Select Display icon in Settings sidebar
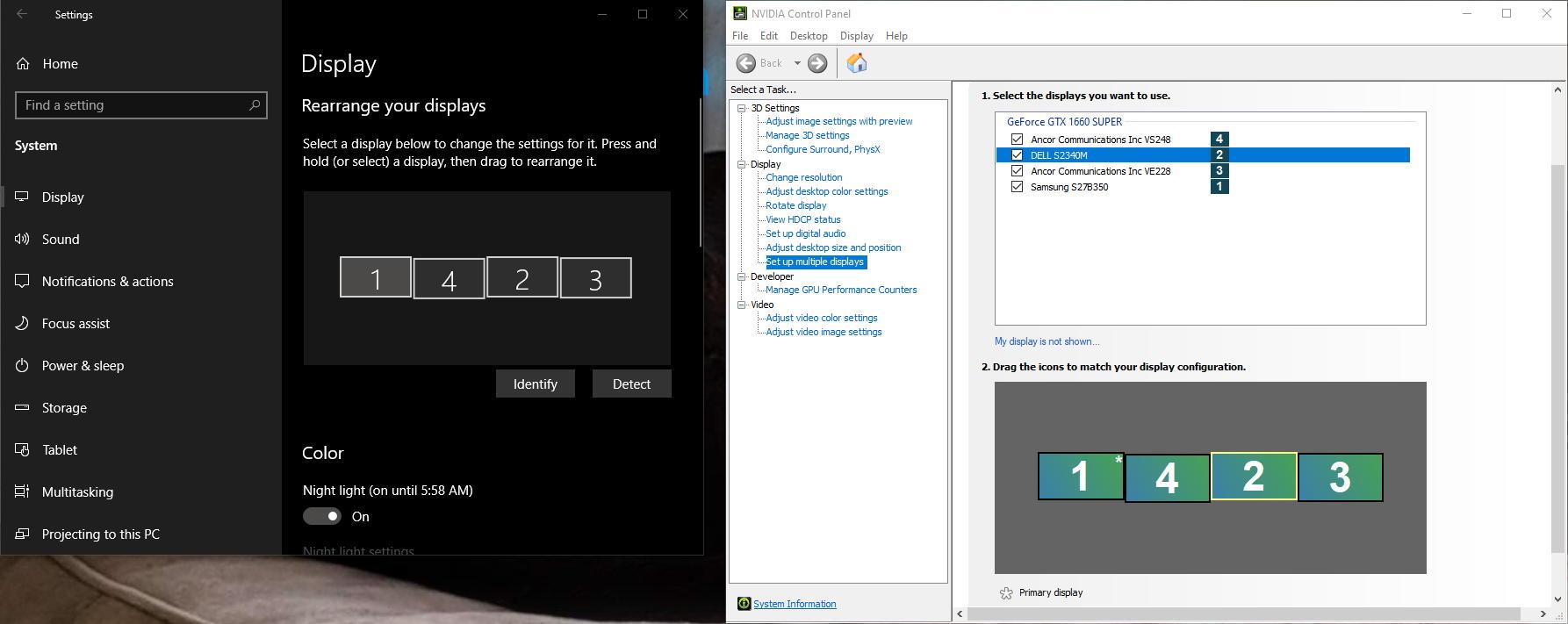 (23, 197)
